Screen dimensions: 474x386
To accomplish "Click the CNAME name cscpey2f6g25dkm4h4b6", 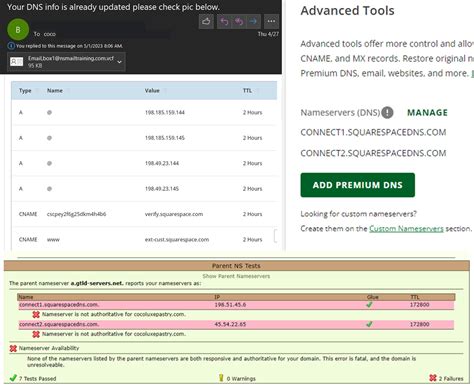I will pyautogui.click(x=76, y=214).
